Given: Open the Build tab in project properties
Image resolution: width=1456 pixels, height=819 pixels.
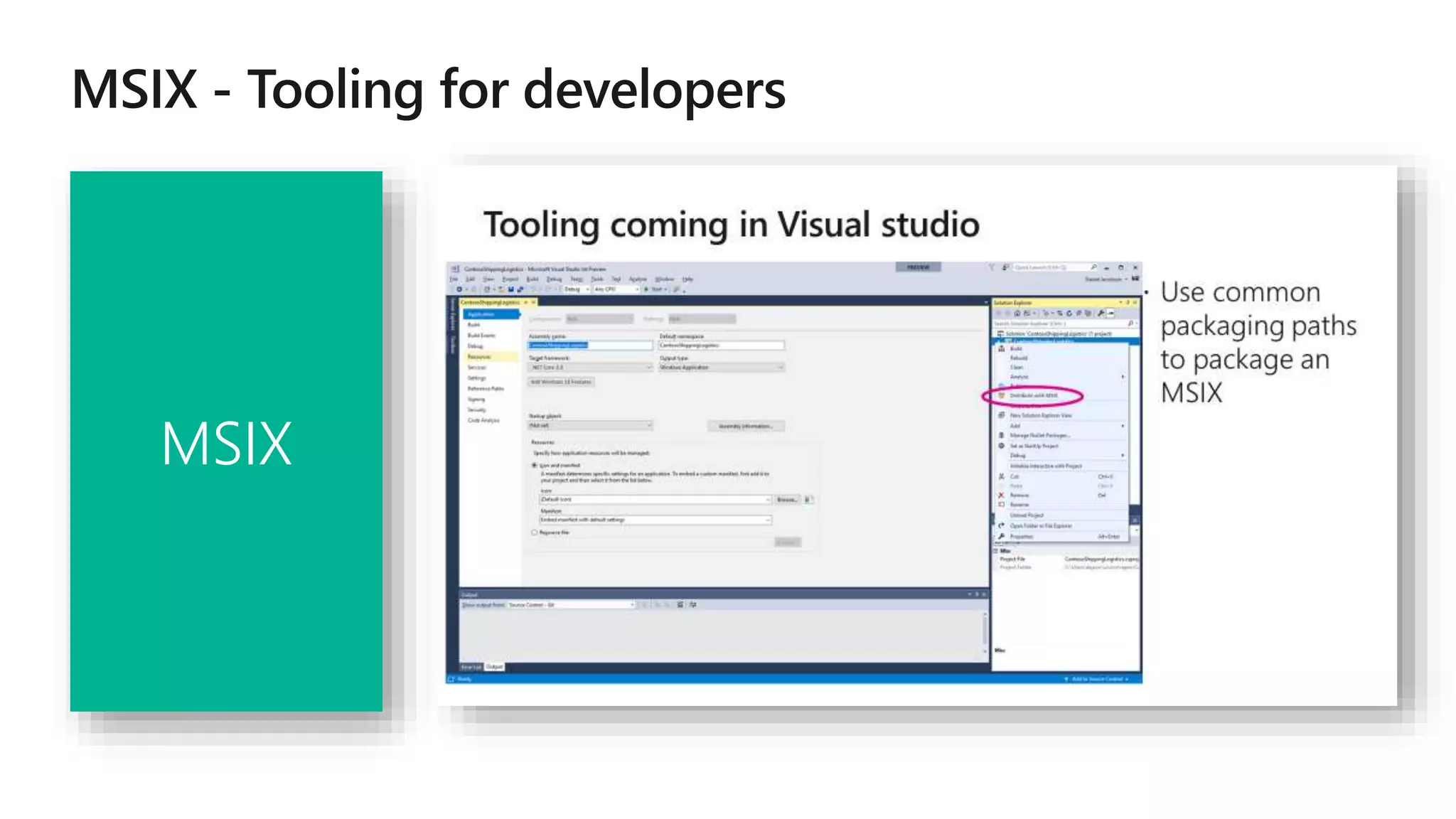Looking at the screenshot, I should click(473, 324).
